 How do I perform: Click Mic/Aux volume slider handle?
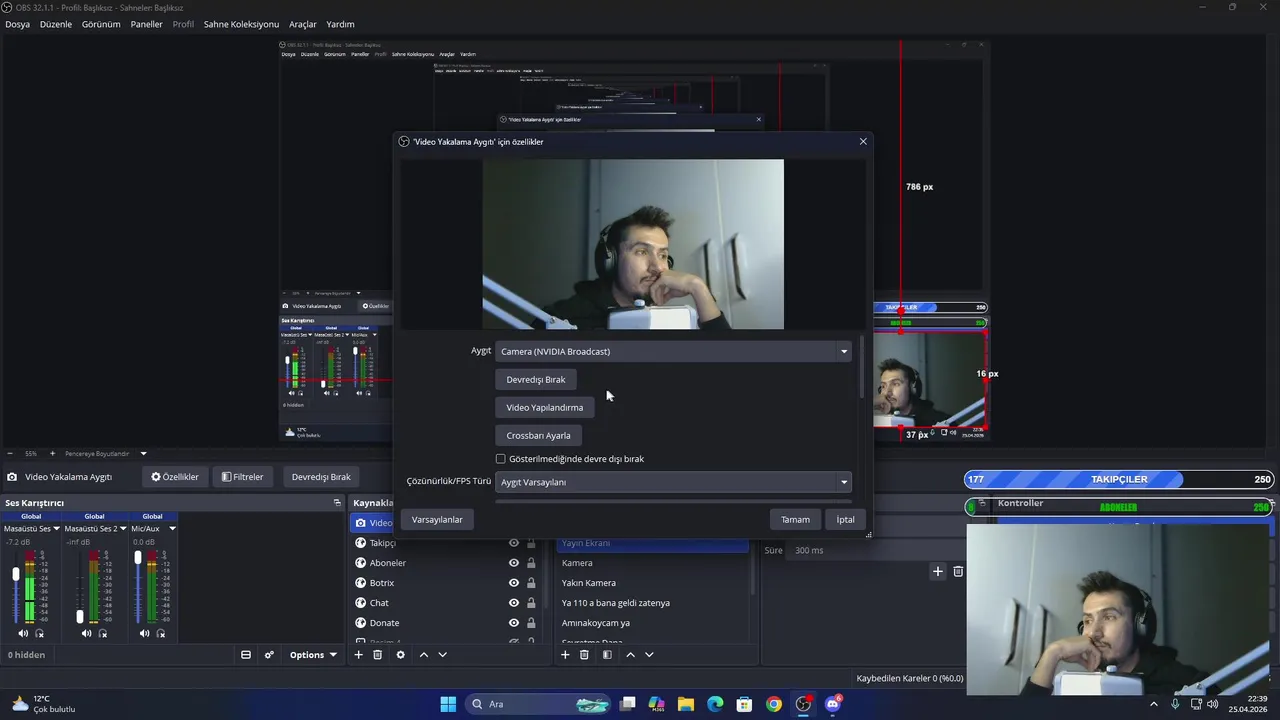click(x=138, y=558)
